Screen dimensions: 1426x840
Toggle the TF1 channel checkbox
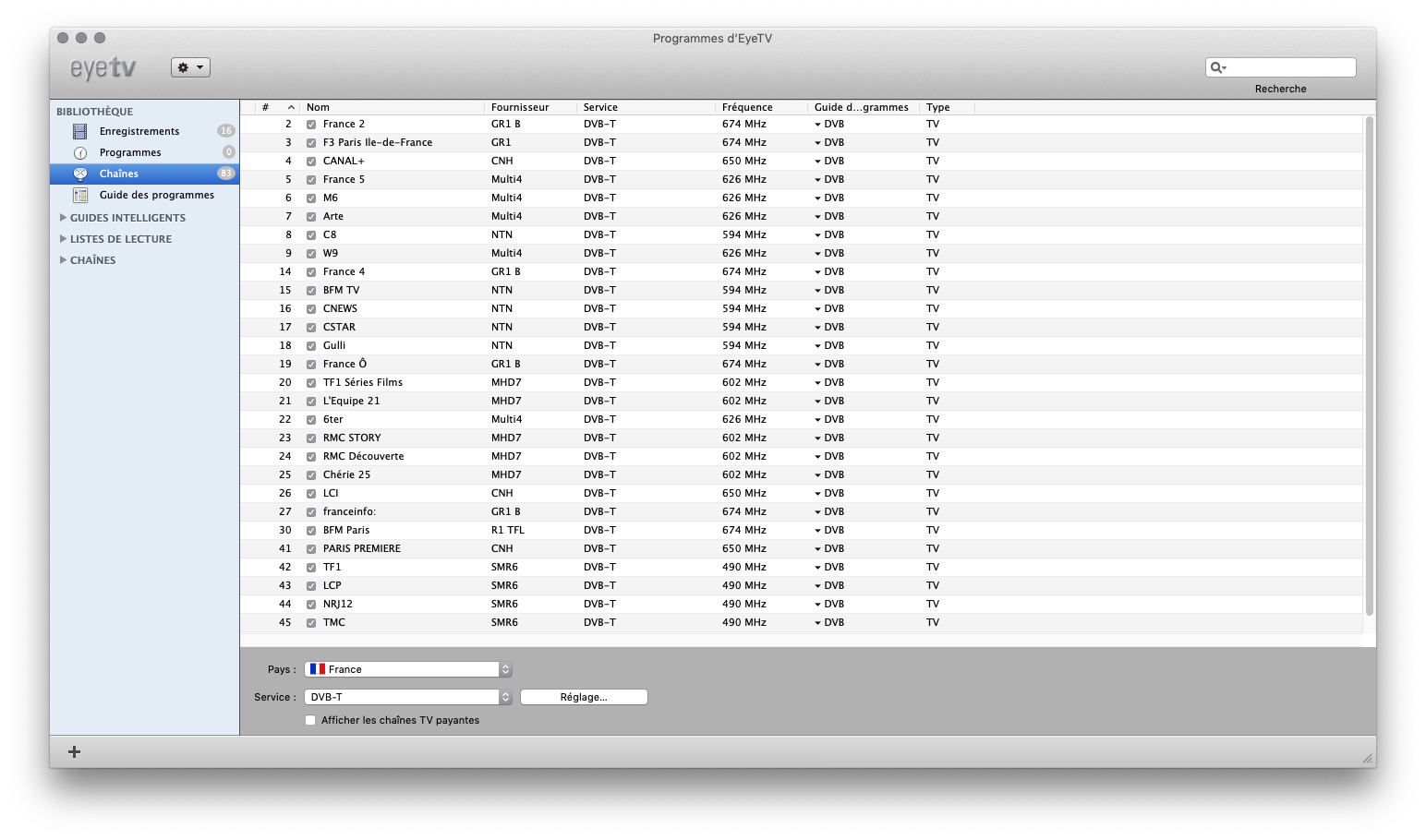311,568
